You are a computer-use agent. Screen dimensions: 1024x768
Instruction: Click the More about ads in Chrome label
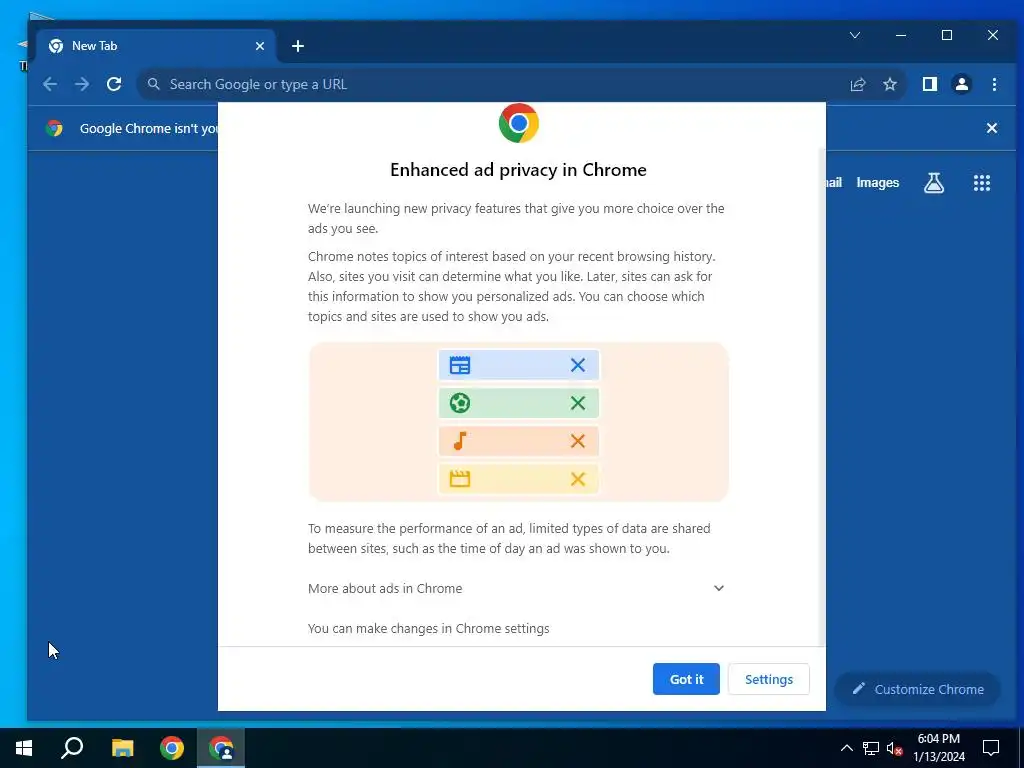tap(385, 588)
